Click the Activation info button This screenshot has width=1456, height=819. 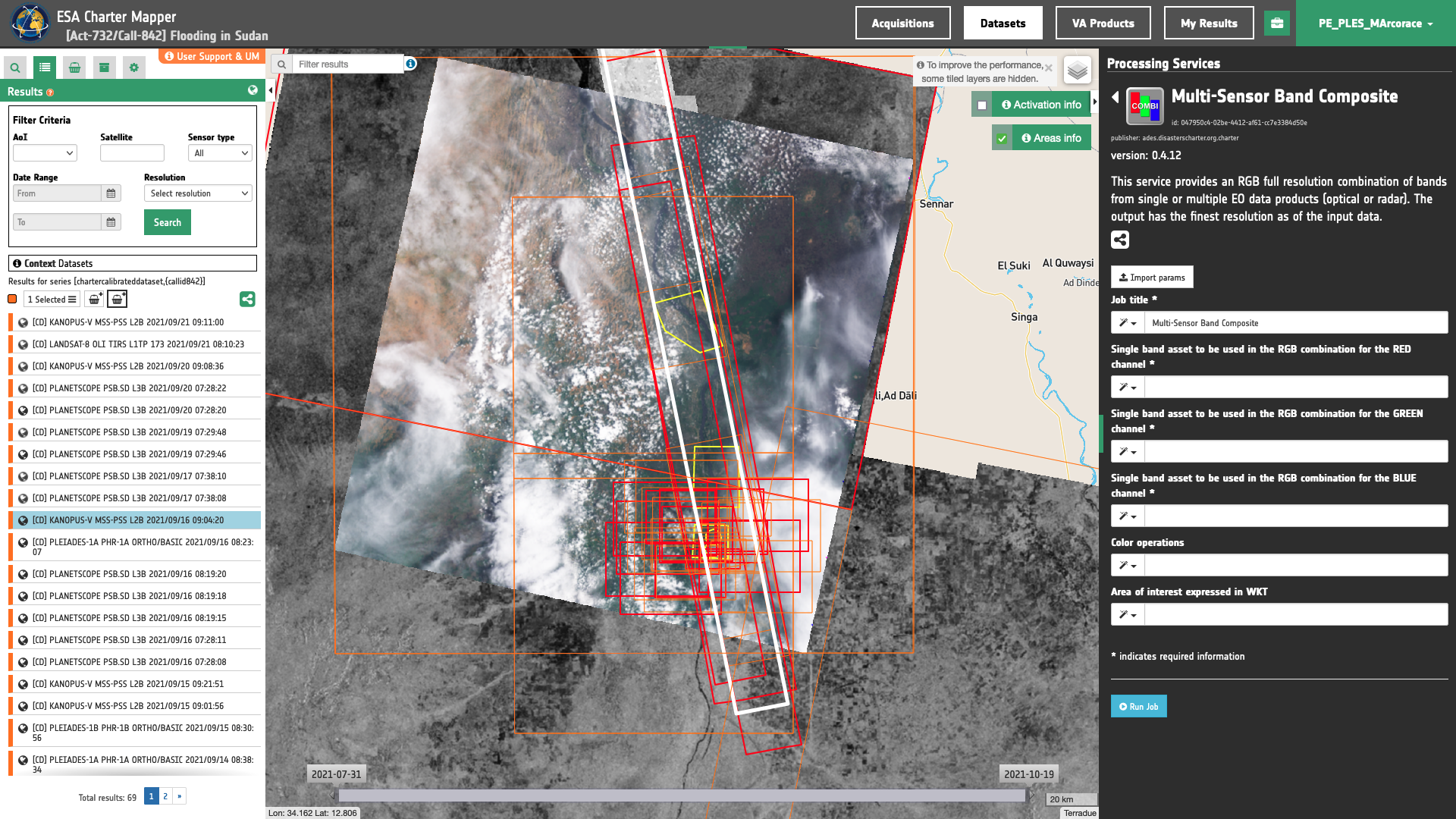1041,105
